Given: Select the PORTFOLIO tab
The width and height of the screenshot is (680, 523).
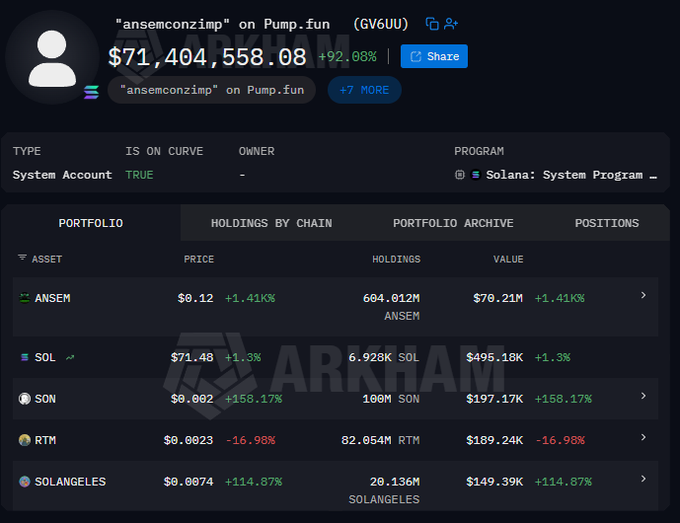Looking at the screenshot, I should [91, 223].
